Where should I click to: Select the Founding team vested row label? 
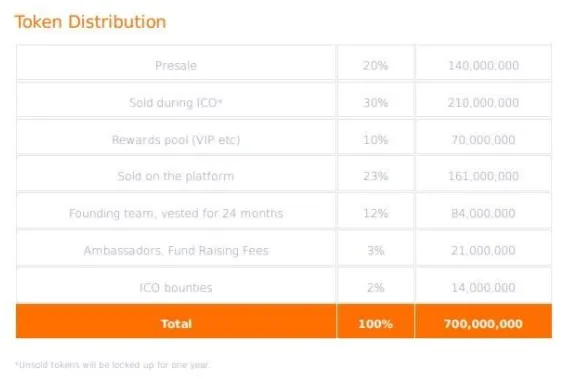pos(176,213)
